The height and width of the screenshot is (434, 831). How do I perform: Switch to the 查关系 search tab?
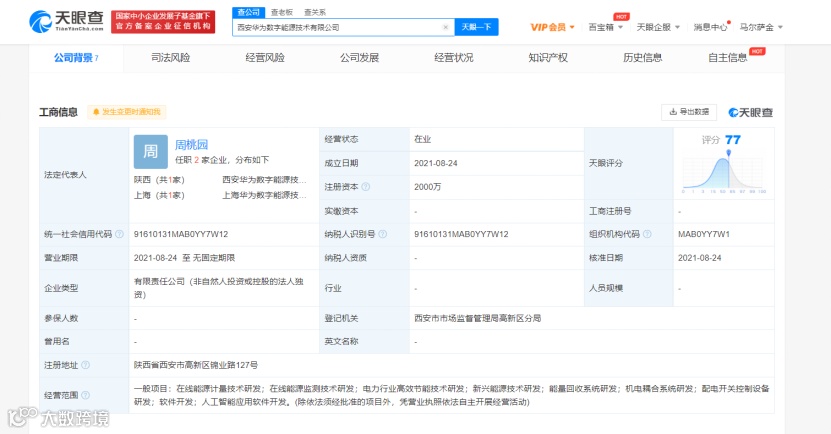[x=315, y=12]
